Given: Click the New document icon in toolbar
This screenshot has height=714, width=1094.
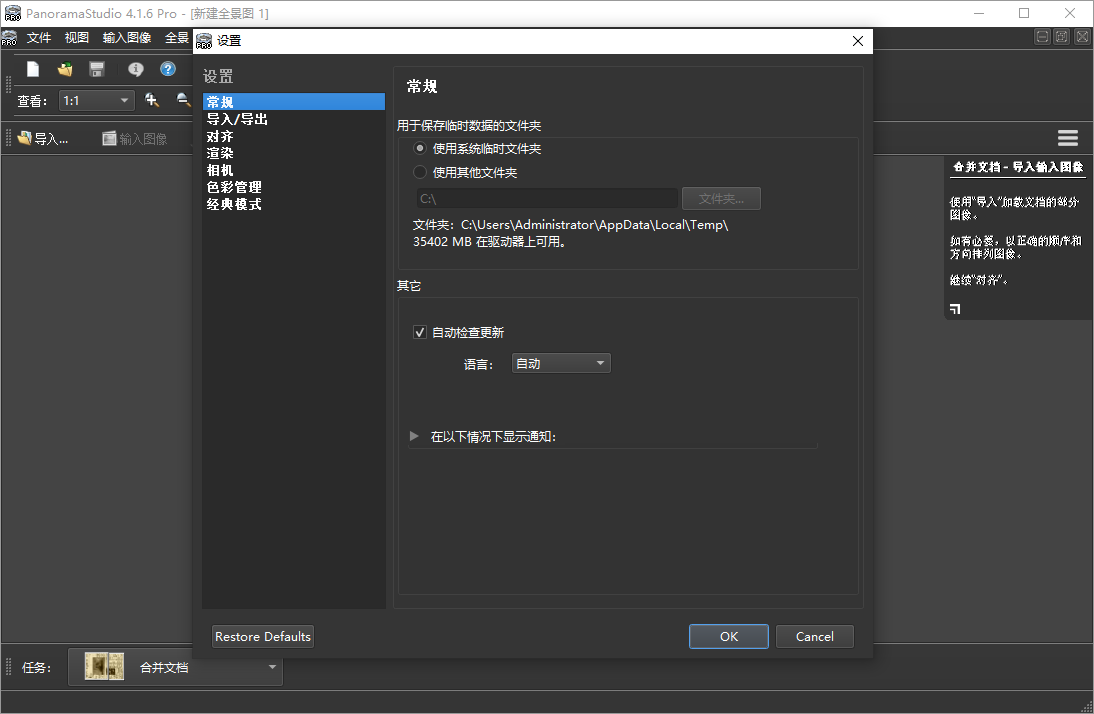Looking at the screenshot, I should 33,69.
